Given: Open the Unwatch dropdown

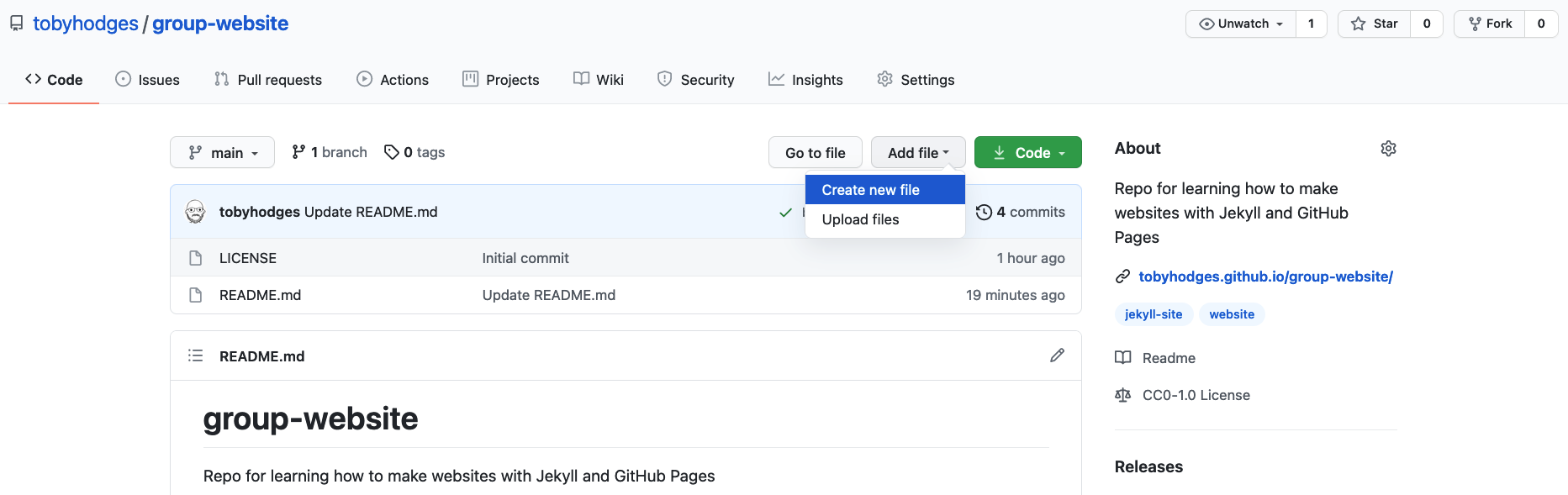Looking at the screenshot, I should pyautogui.click(x=1241, y=24).
